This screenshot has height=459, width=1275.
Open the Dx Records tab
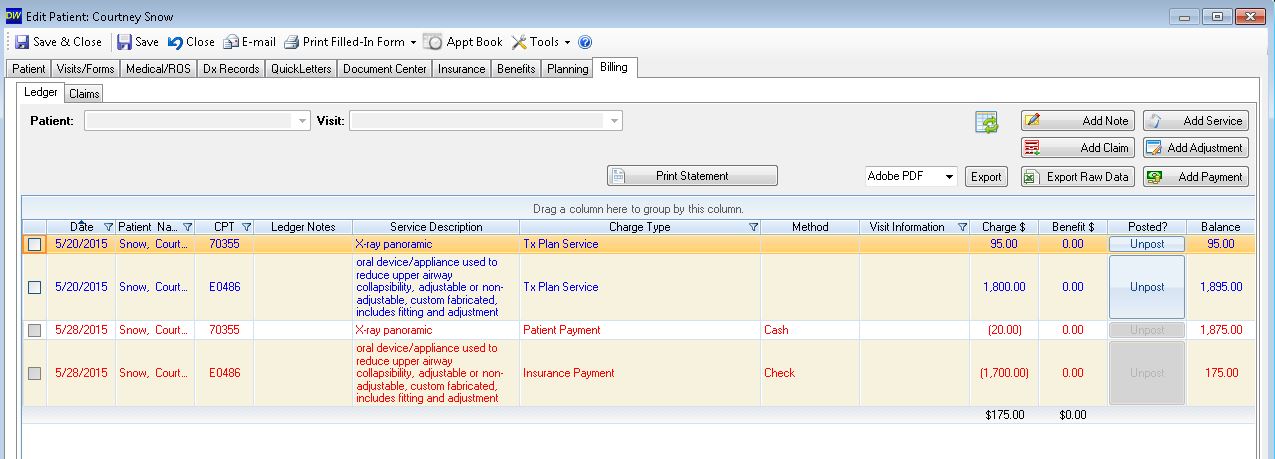point(231,69)
